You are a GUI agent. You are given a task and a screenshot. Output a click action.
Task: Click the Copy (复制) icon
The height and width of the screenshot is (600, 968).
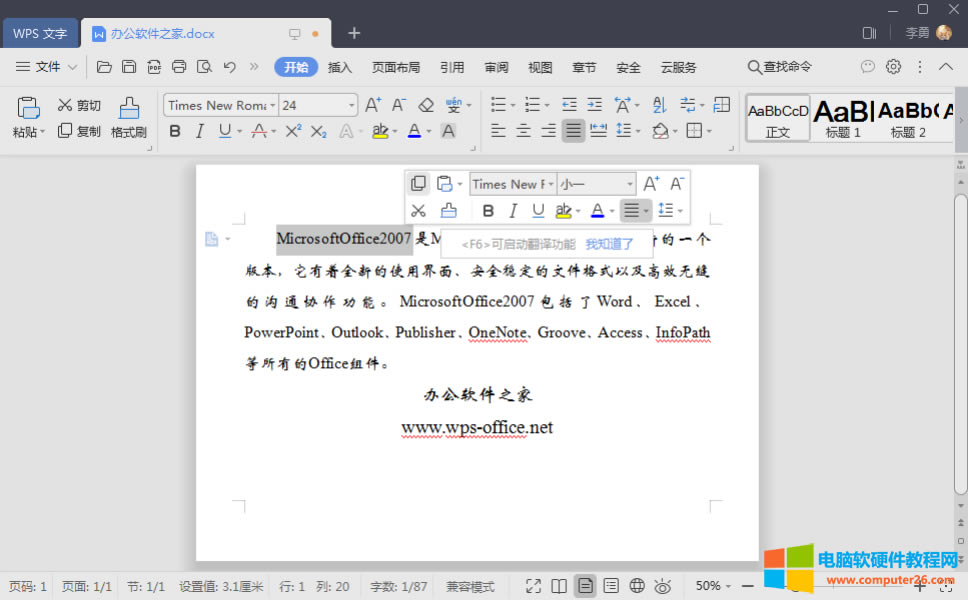point(66,130)
